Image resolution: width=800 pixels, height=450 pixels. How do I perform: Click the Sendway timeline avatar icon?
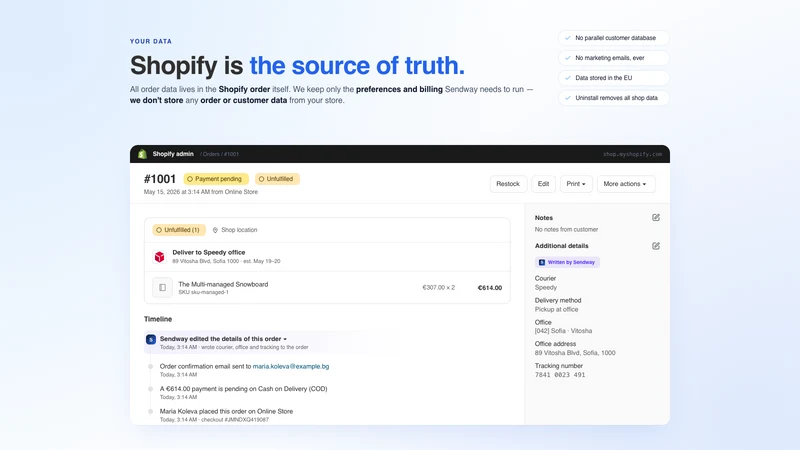(x=151, y=339)
